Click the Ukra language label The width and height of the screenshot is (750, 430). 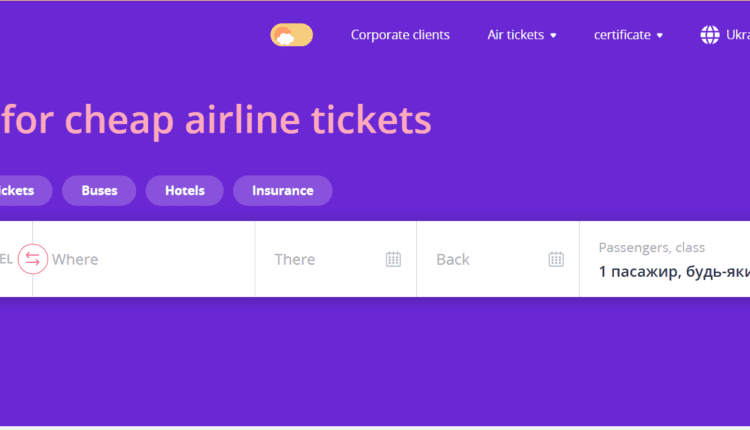(x=738, y=35)
